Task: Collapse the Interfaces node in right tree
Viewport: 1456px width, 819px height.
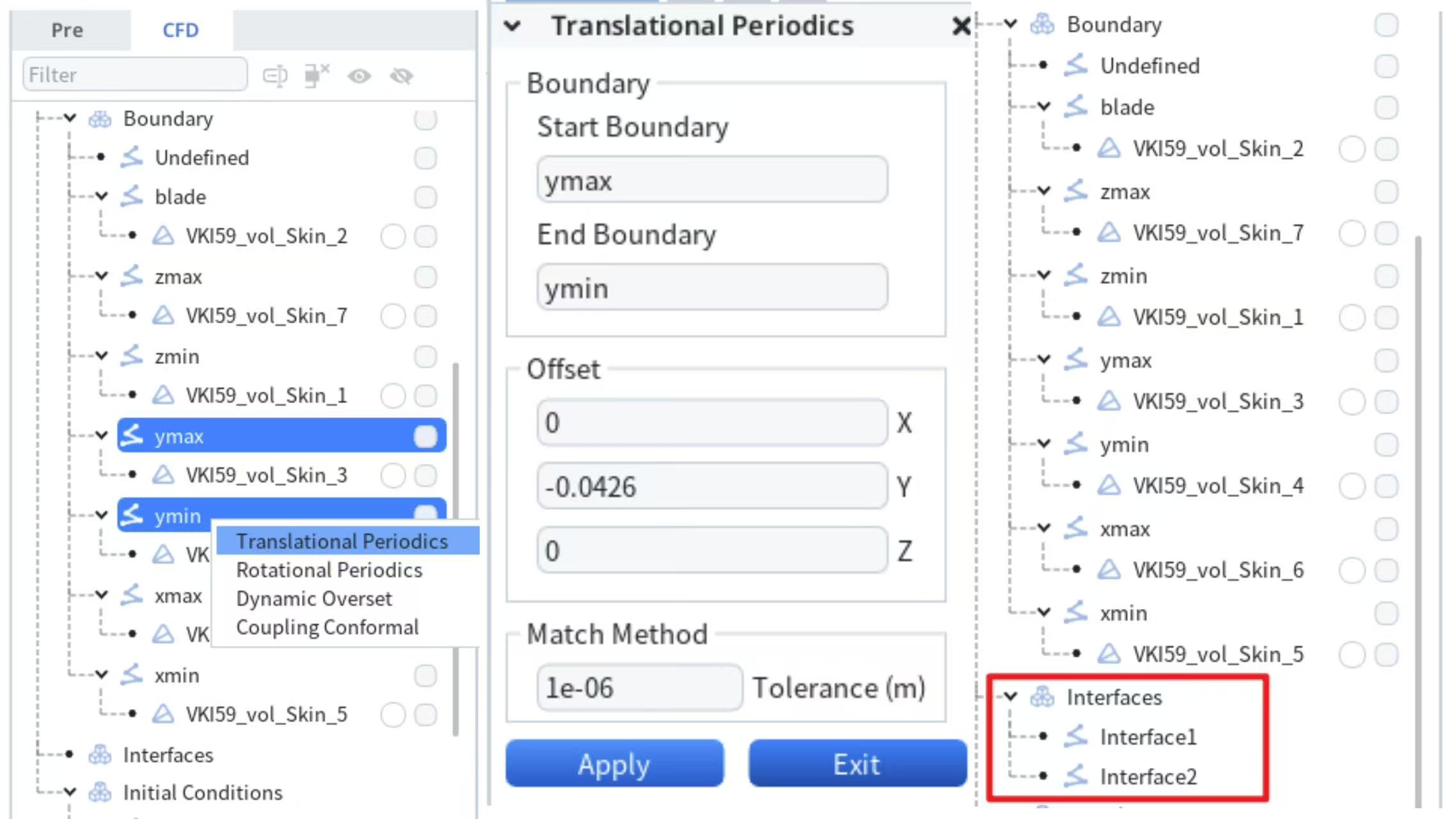Action: (x=1011, y=696)
